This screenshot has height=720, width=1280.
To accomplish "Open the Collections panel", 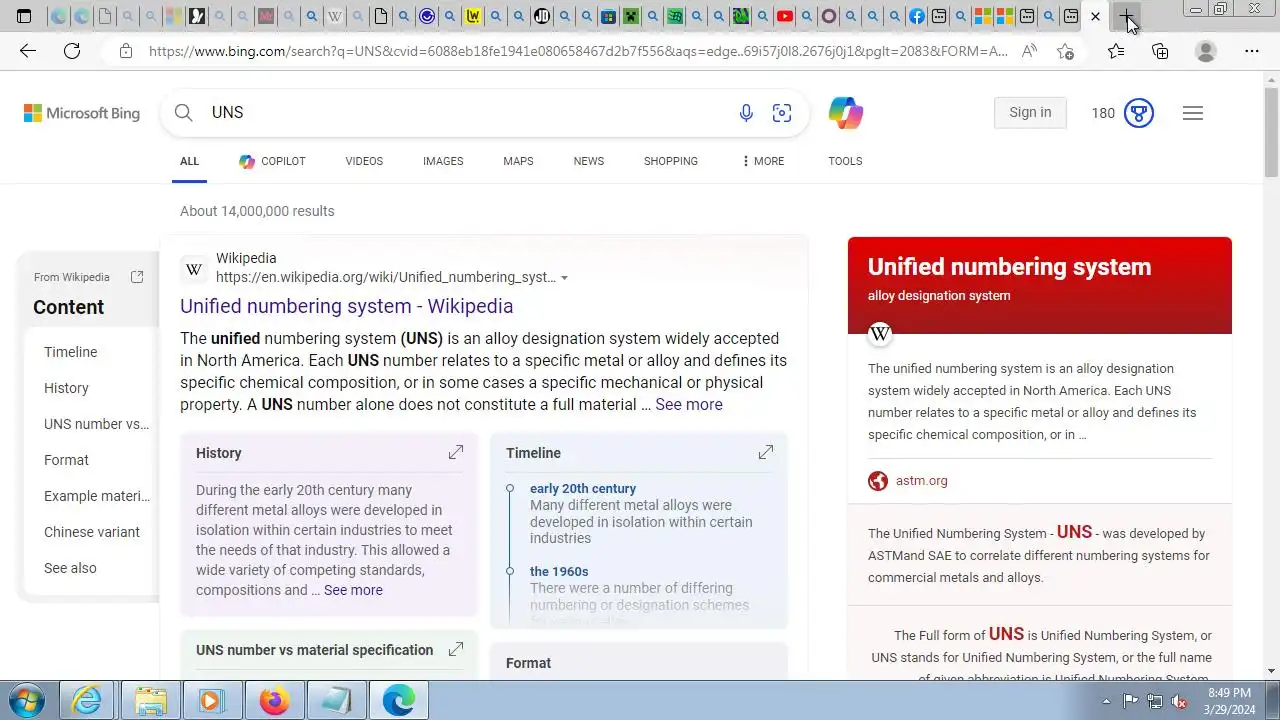I will (1160, 51).
